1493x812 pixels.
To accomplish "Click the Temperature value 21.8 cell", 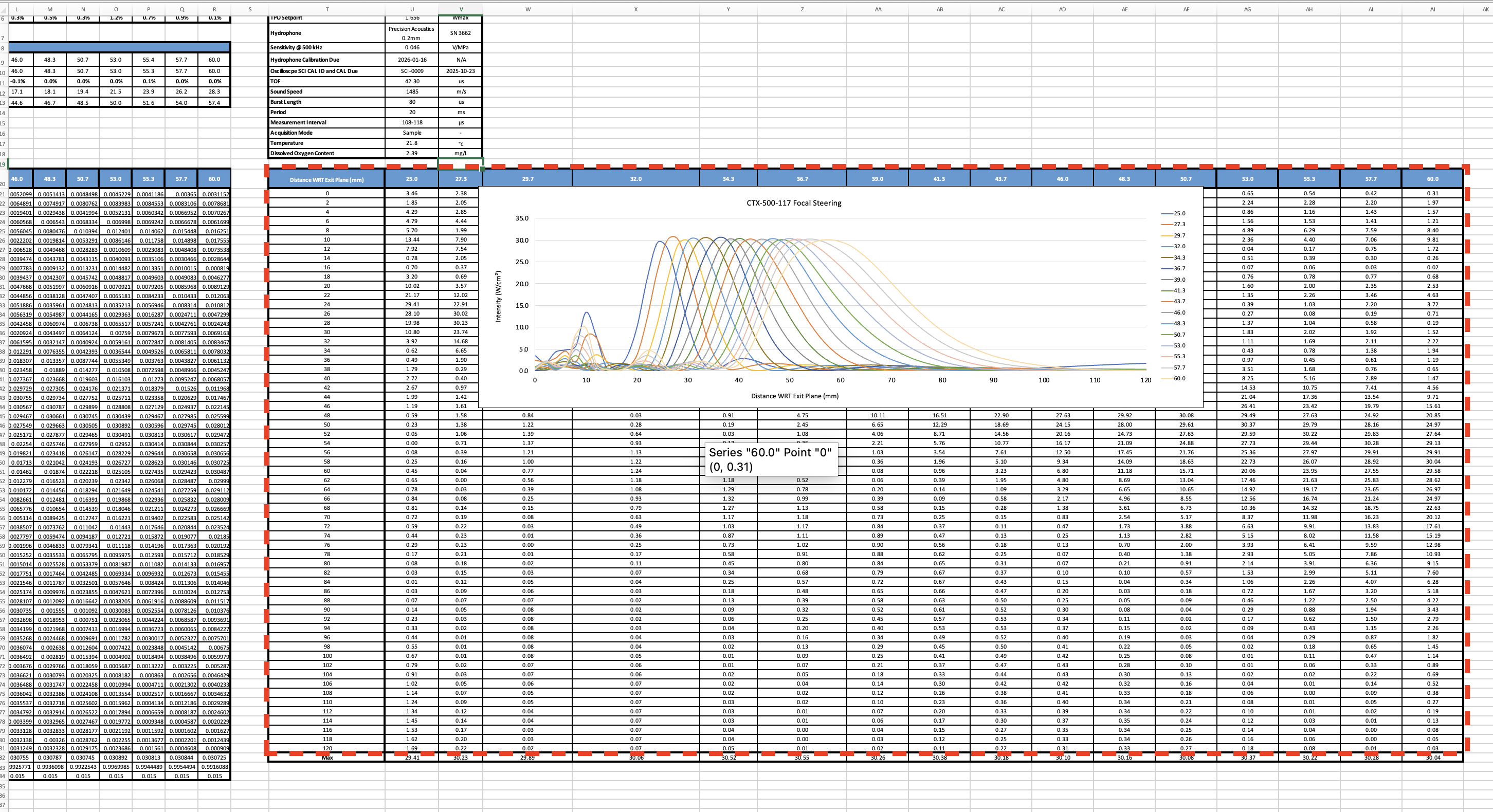I will [411, 143].
